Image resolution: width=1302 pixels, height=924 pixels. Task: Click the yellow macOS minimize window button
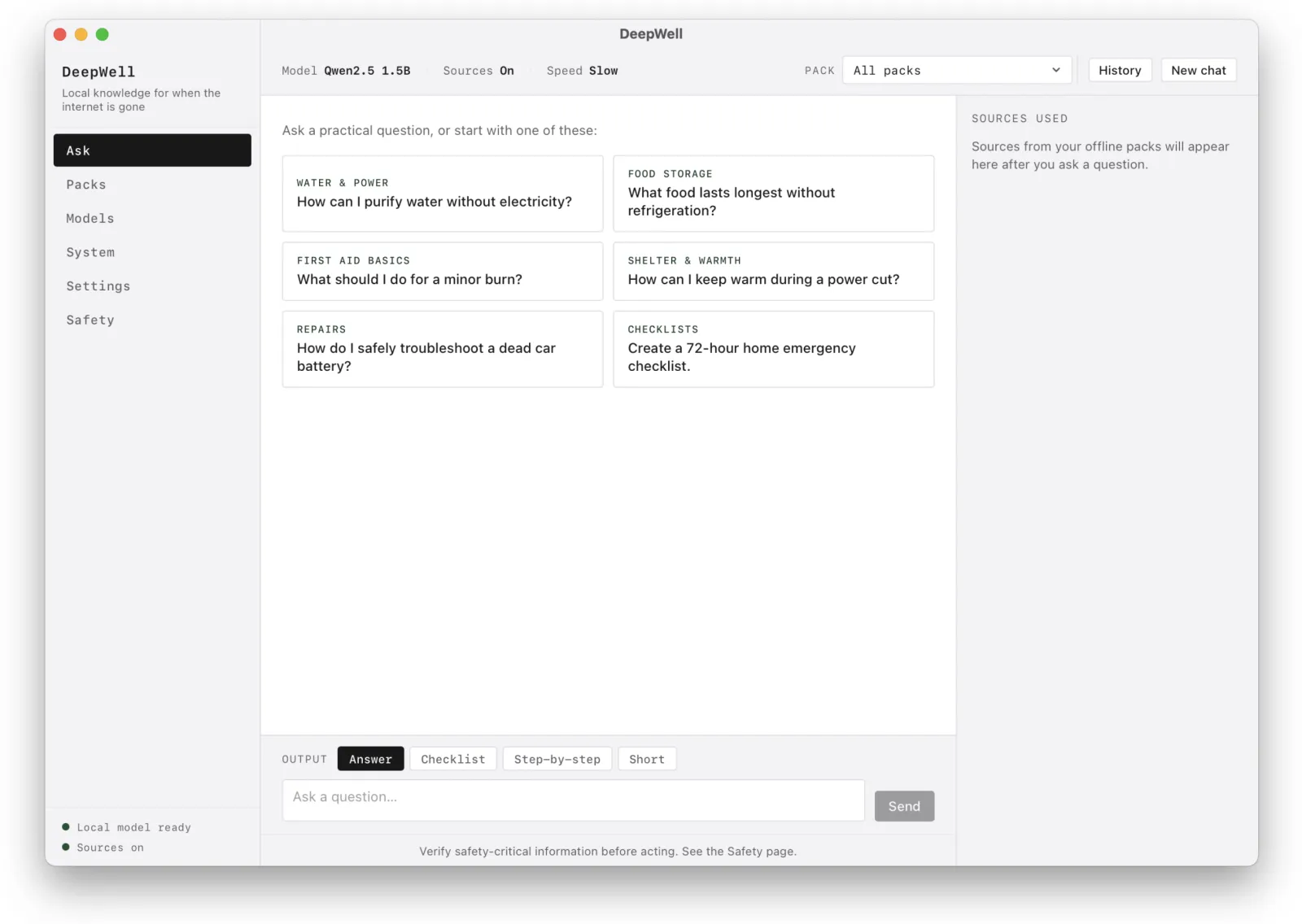(x=81, y=34)
